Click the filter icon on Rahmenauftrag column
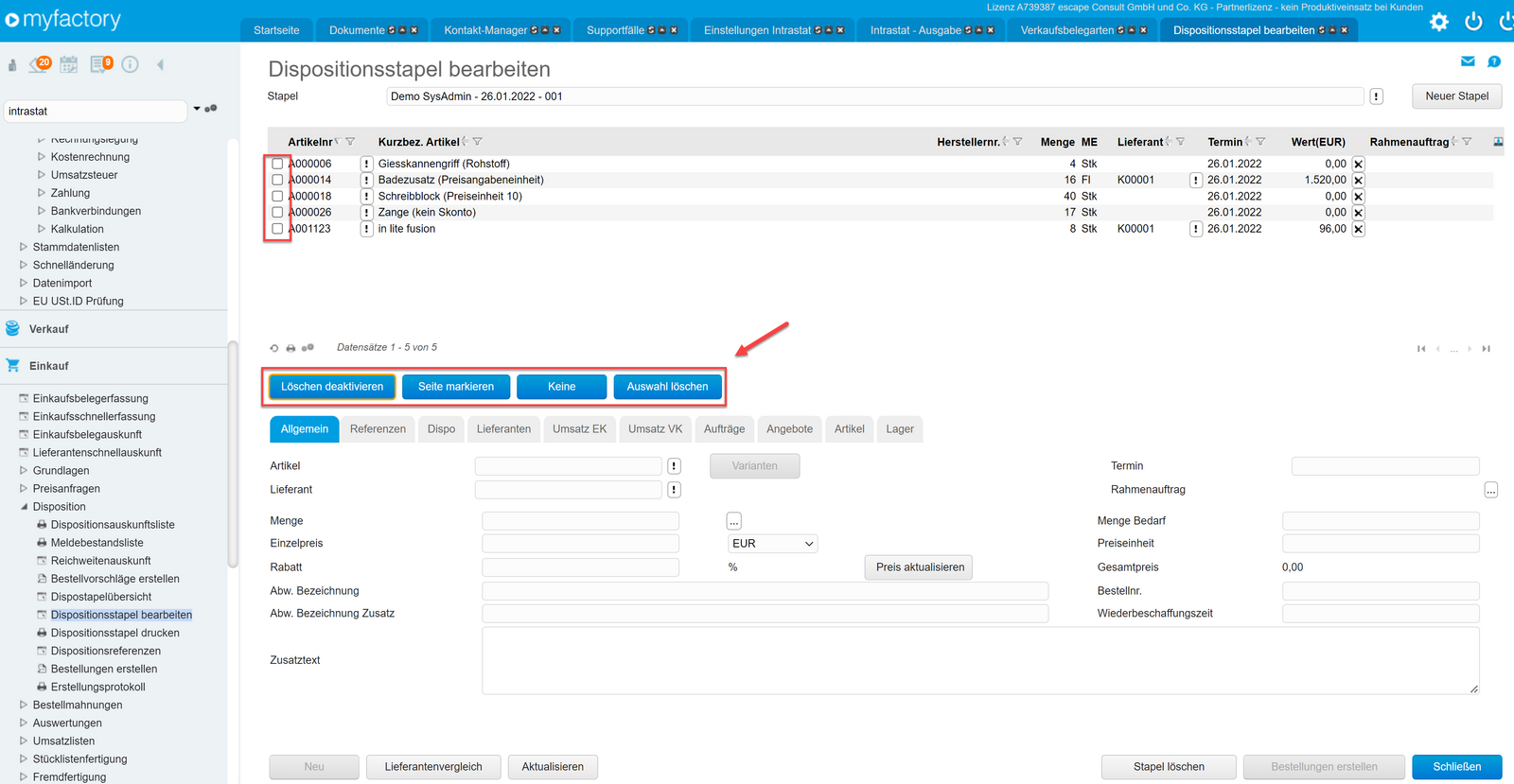This screenshot has width=1514, height=784. [x=1467, y=142]
